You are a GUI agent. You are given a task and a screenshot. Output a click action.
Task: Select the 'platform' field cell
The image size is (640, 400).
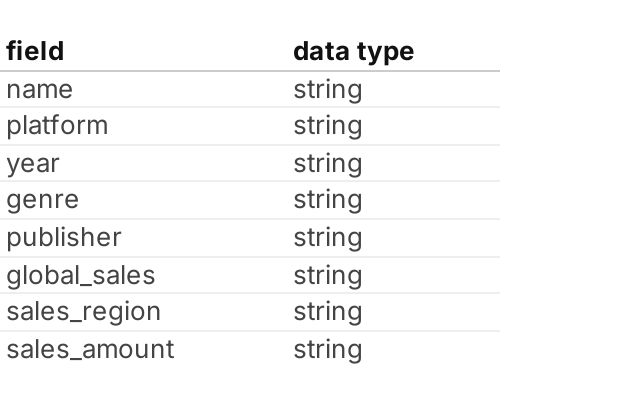pos(57,126)
